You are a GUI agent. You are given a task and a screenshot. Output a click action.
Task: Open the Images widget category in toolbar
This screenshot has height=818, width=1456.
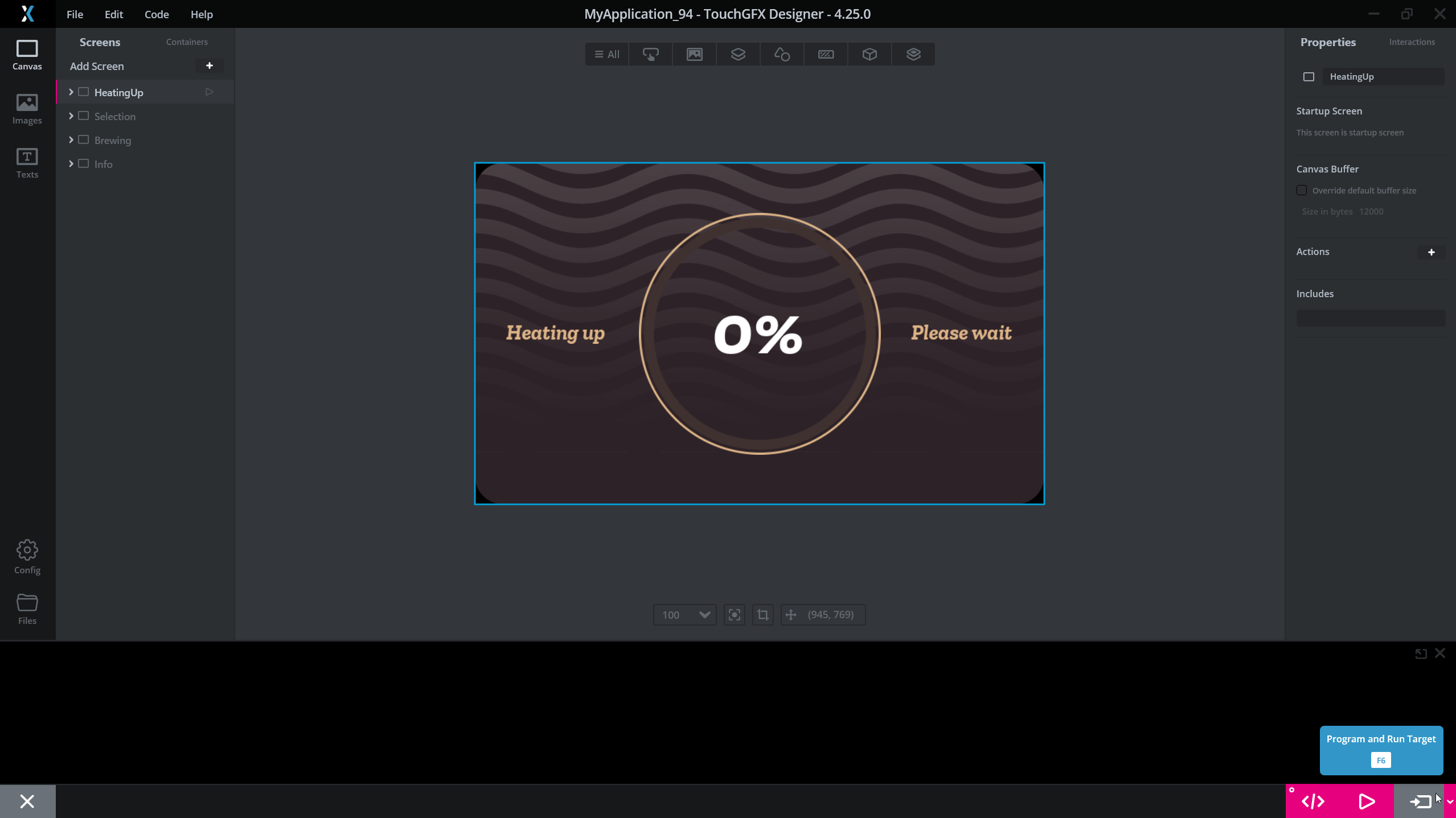[x=694, y=54]
